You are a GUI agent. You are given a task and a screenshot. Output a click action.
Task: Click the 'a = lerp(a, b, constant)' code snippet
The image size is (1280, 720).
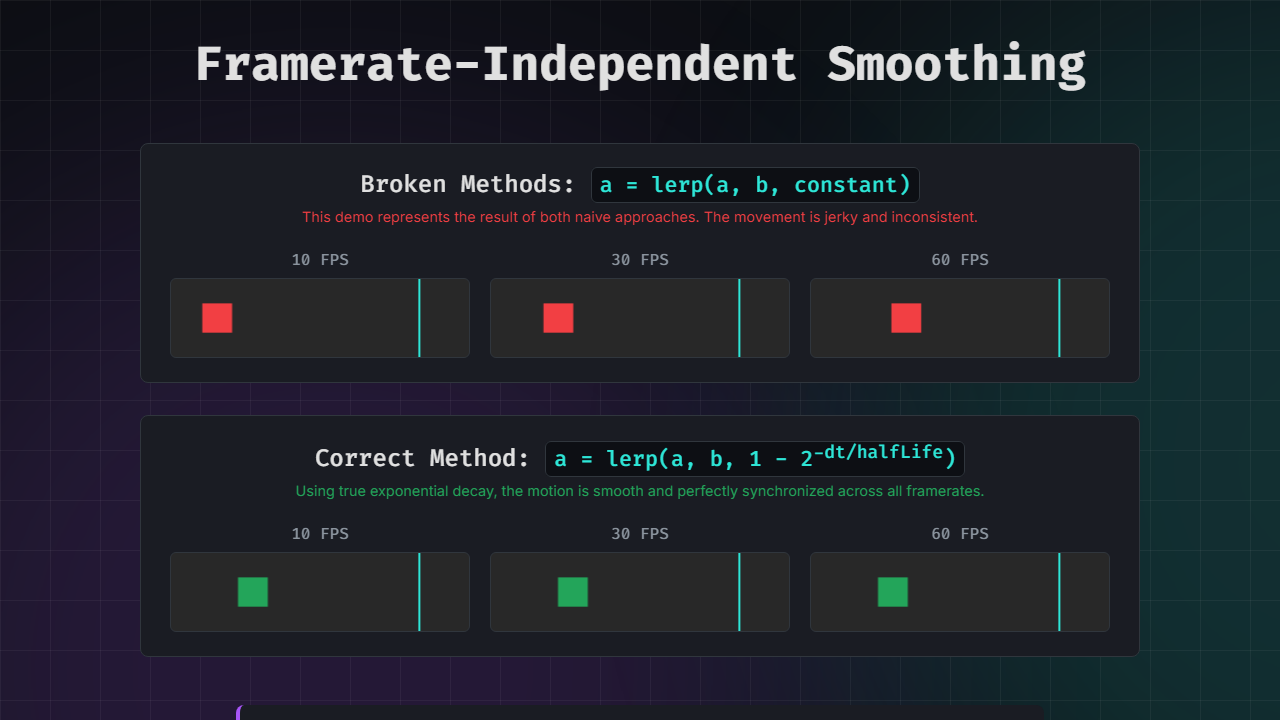(x=755, y=185)
